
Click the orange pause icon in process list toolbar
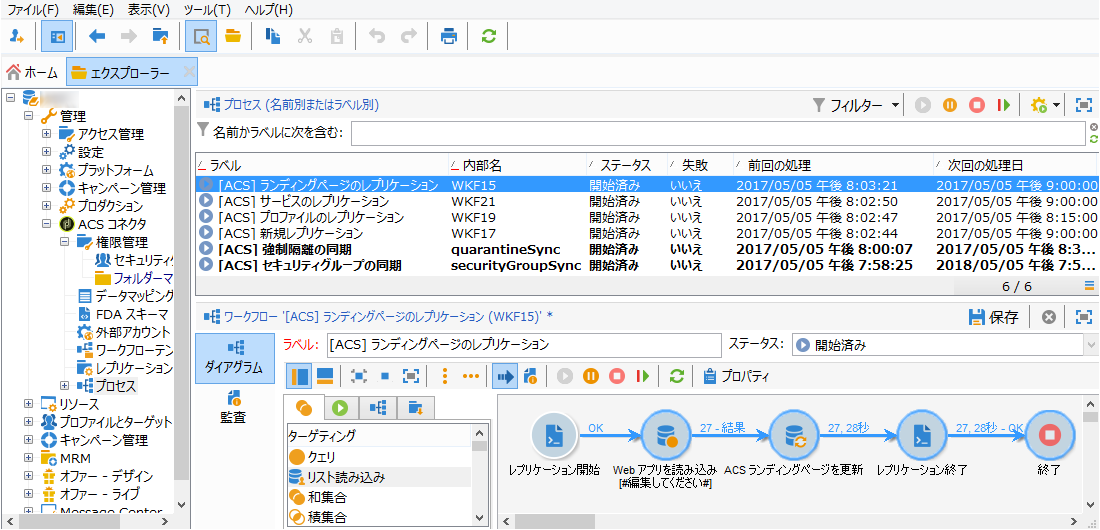(950, 105)
